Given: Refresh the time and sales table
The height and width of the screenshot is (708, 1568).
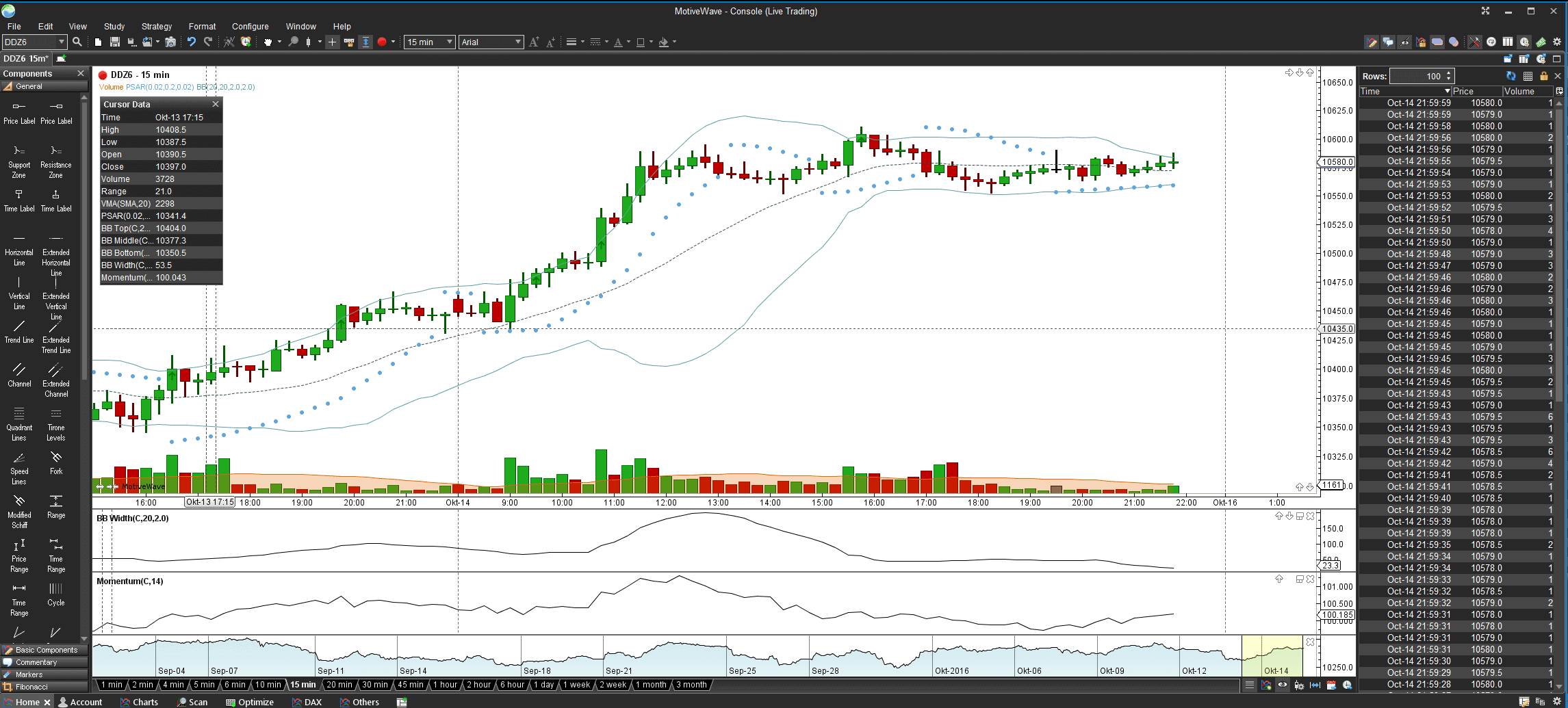Looking at the screenshot, I should (1511, 76).
